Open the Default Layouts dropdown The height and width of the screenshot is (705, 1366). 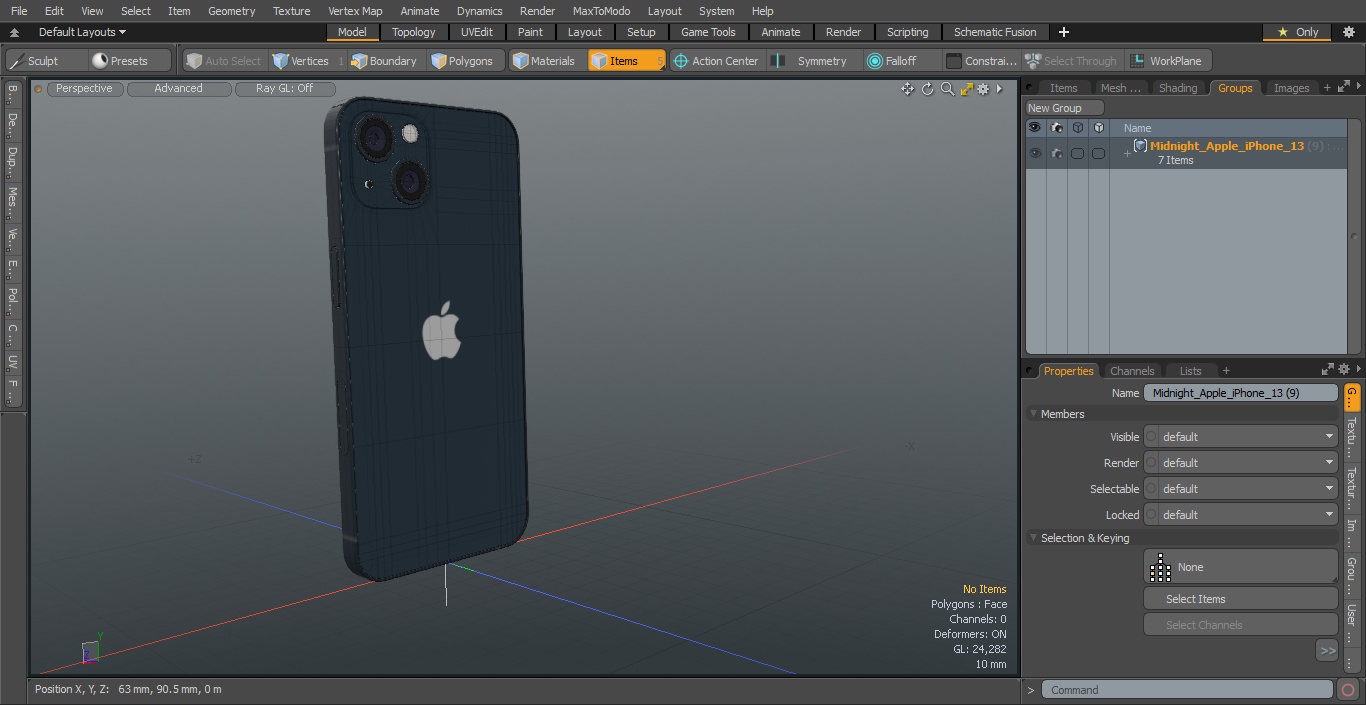pos(82,32)
